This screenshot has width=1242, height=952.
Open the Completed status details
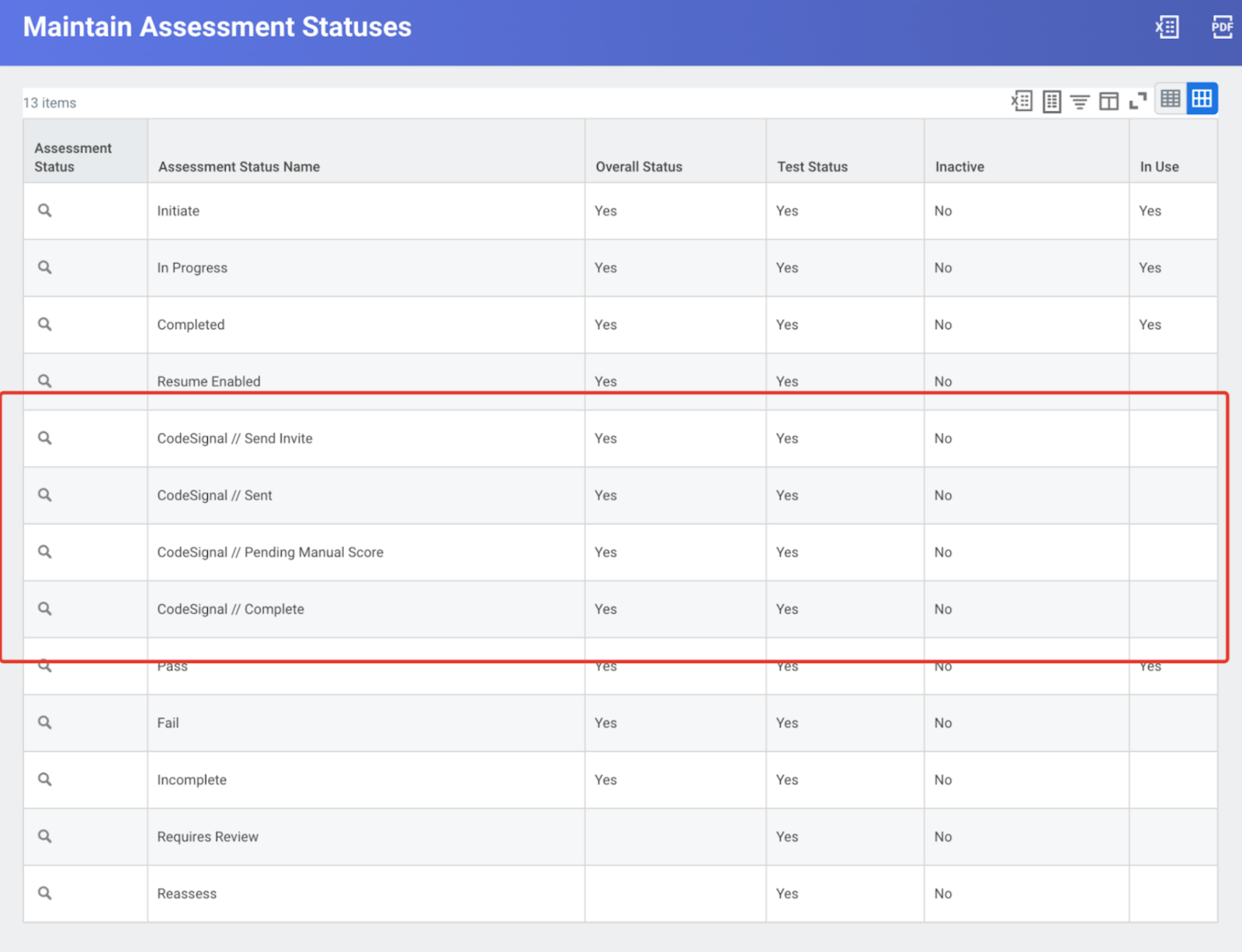44,324
